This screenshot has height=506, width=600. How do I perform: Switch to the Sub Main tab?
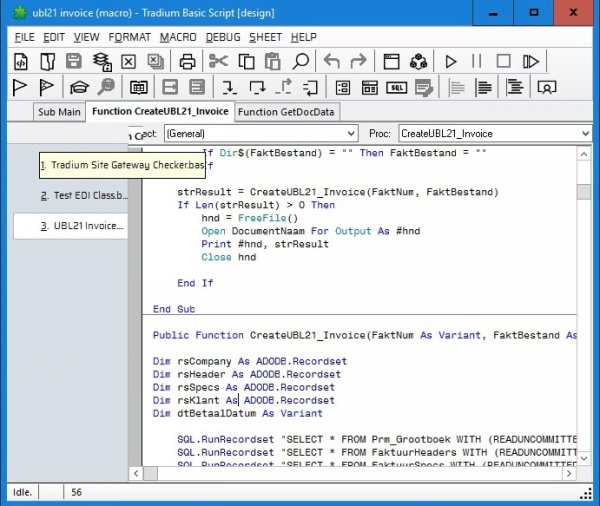pos(59,112)
